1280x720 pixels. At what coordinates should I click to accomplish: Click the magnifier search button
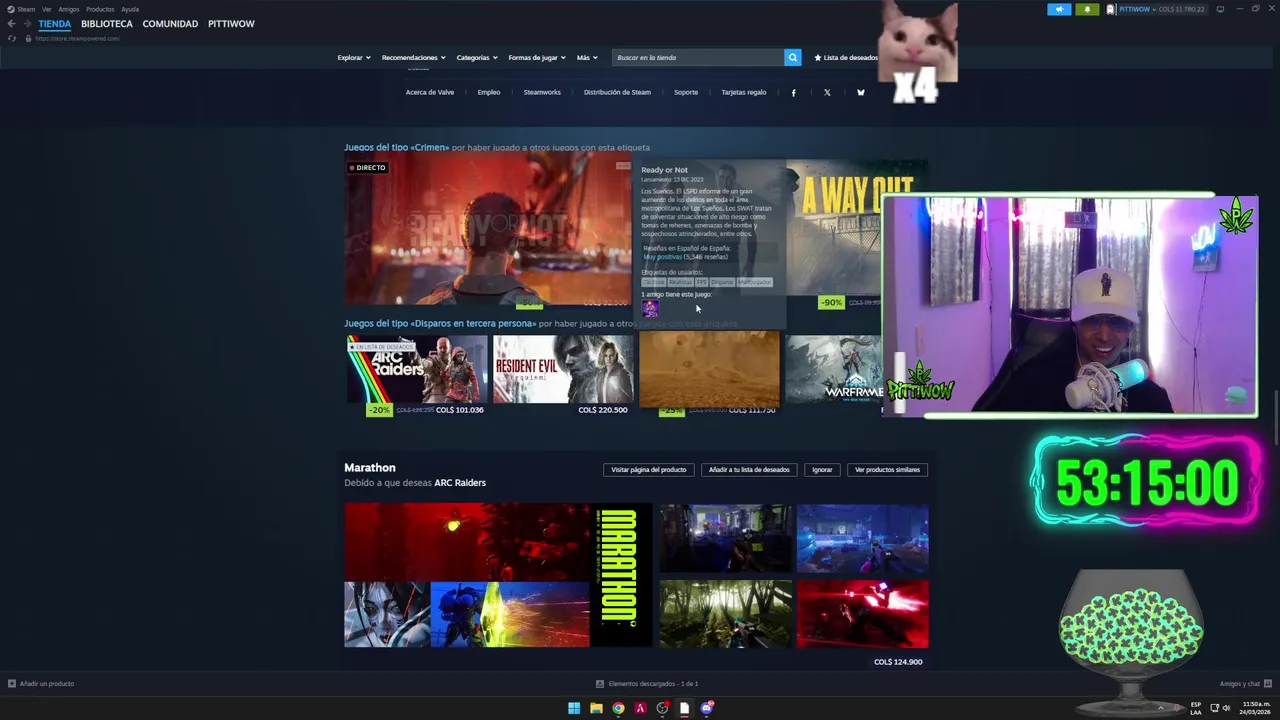792,57
